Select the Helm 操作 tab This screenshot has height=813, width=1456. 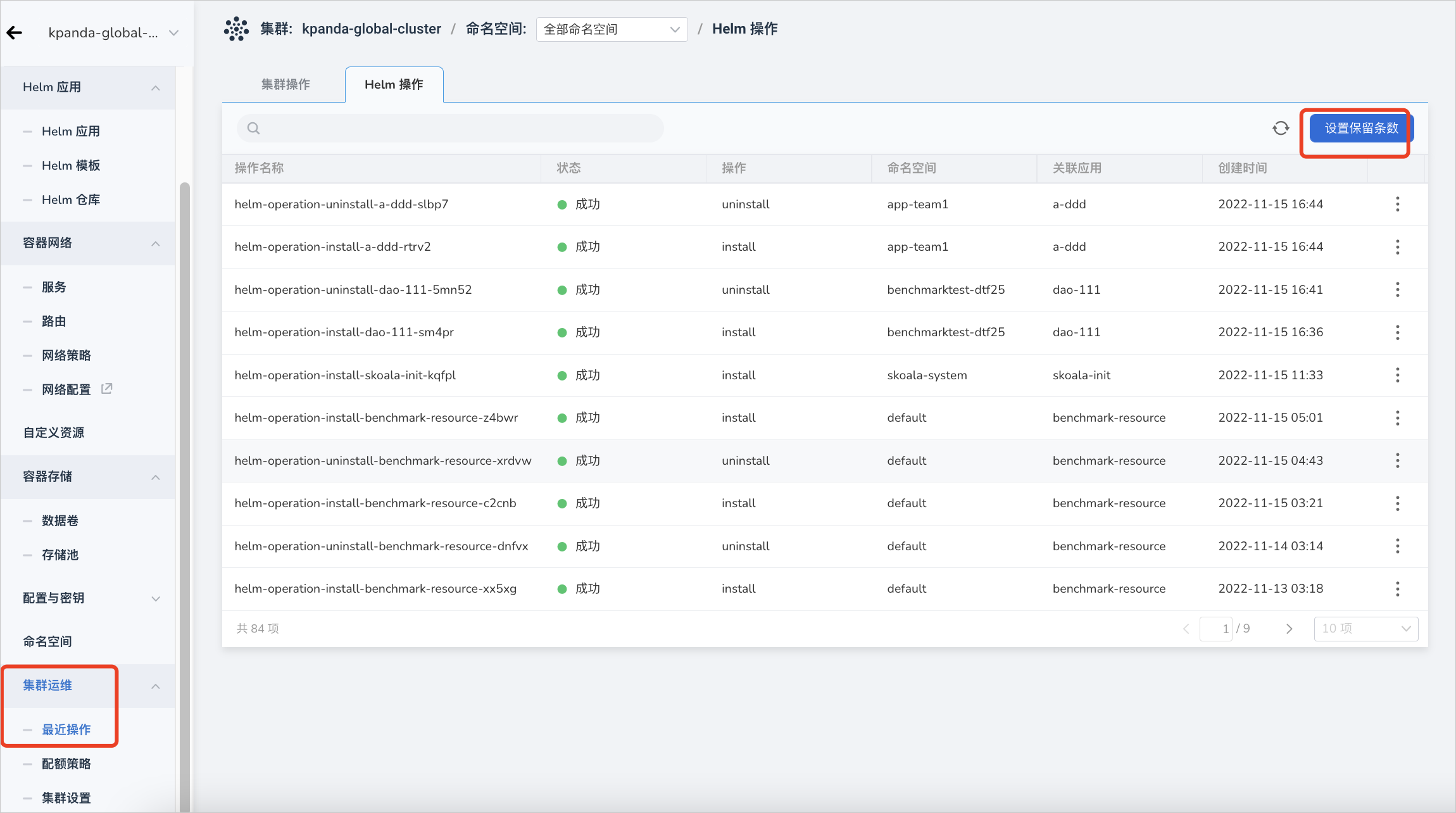click(x=394, y=84)
